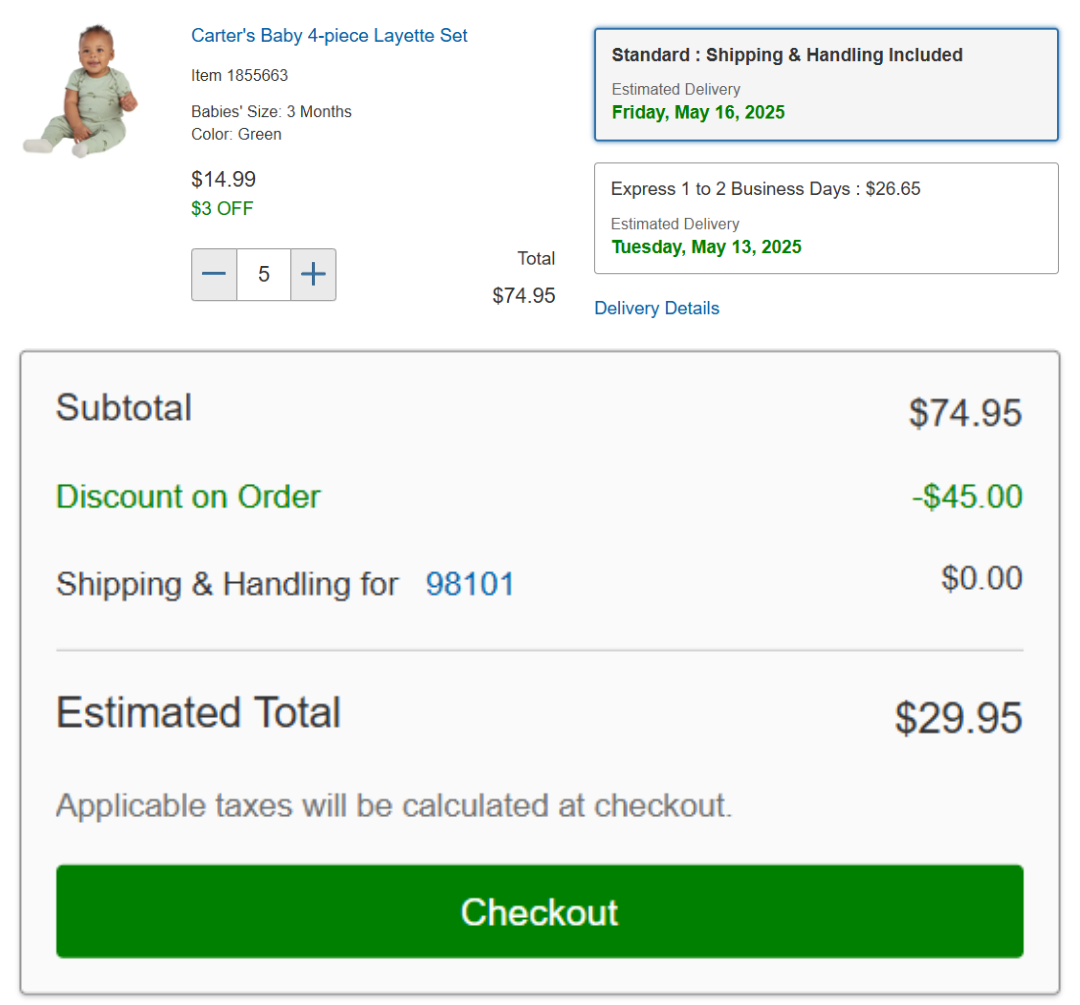Decrease quantity with the minus icon
Screen dimensions: 1080x1005
pyautogui.click(x=214, y=274)
